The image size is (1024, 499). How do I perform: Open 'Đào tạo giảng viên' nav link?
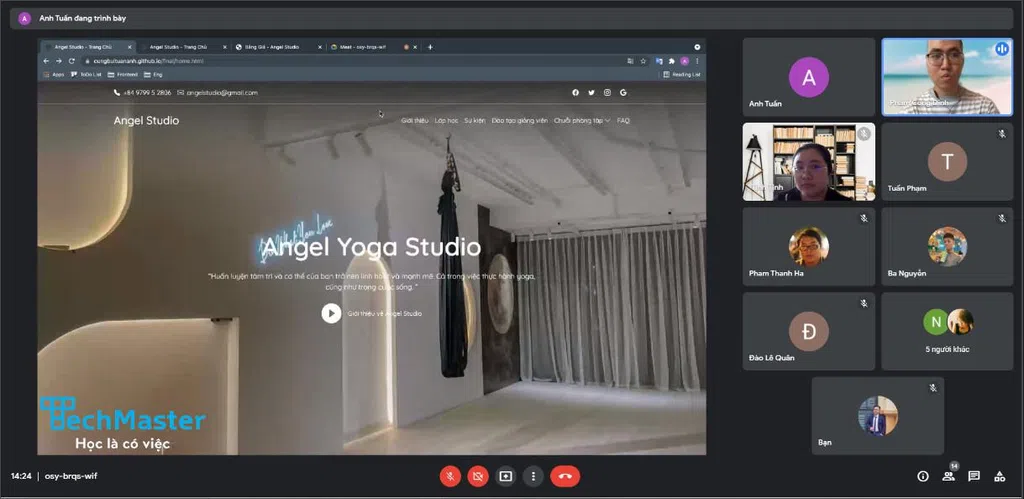pos(520,121)
